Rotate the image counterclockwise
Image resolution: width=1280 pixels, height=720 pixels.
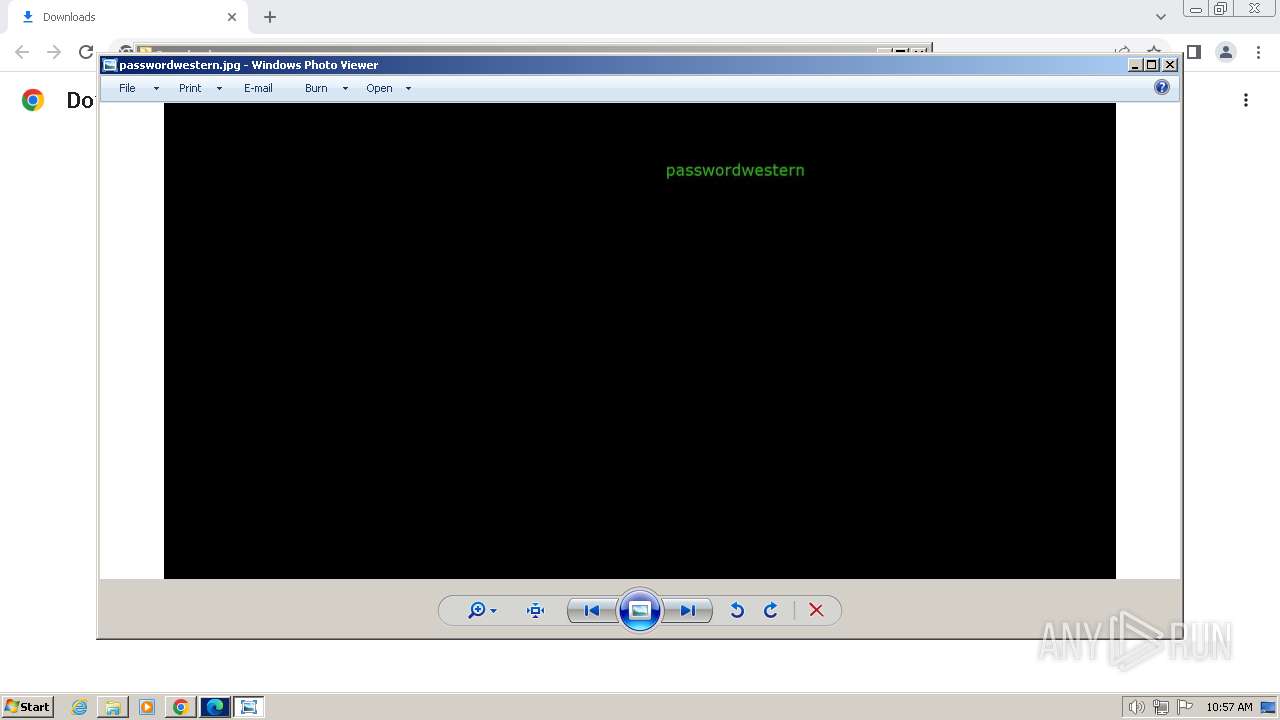(737, 610)
